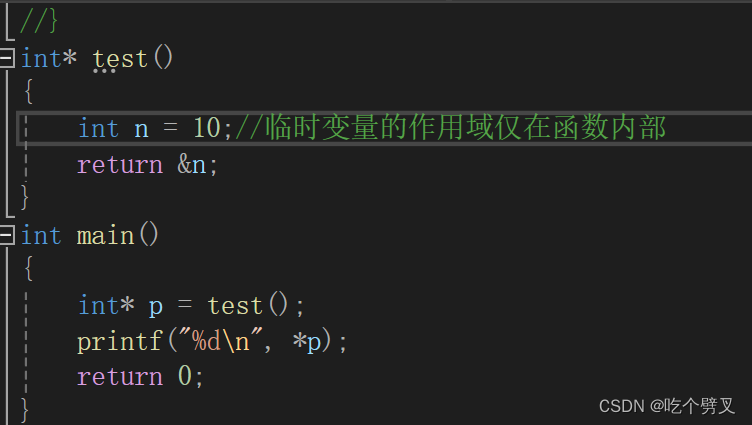Click the commented-out '//}' line

(x=38, y=21)
